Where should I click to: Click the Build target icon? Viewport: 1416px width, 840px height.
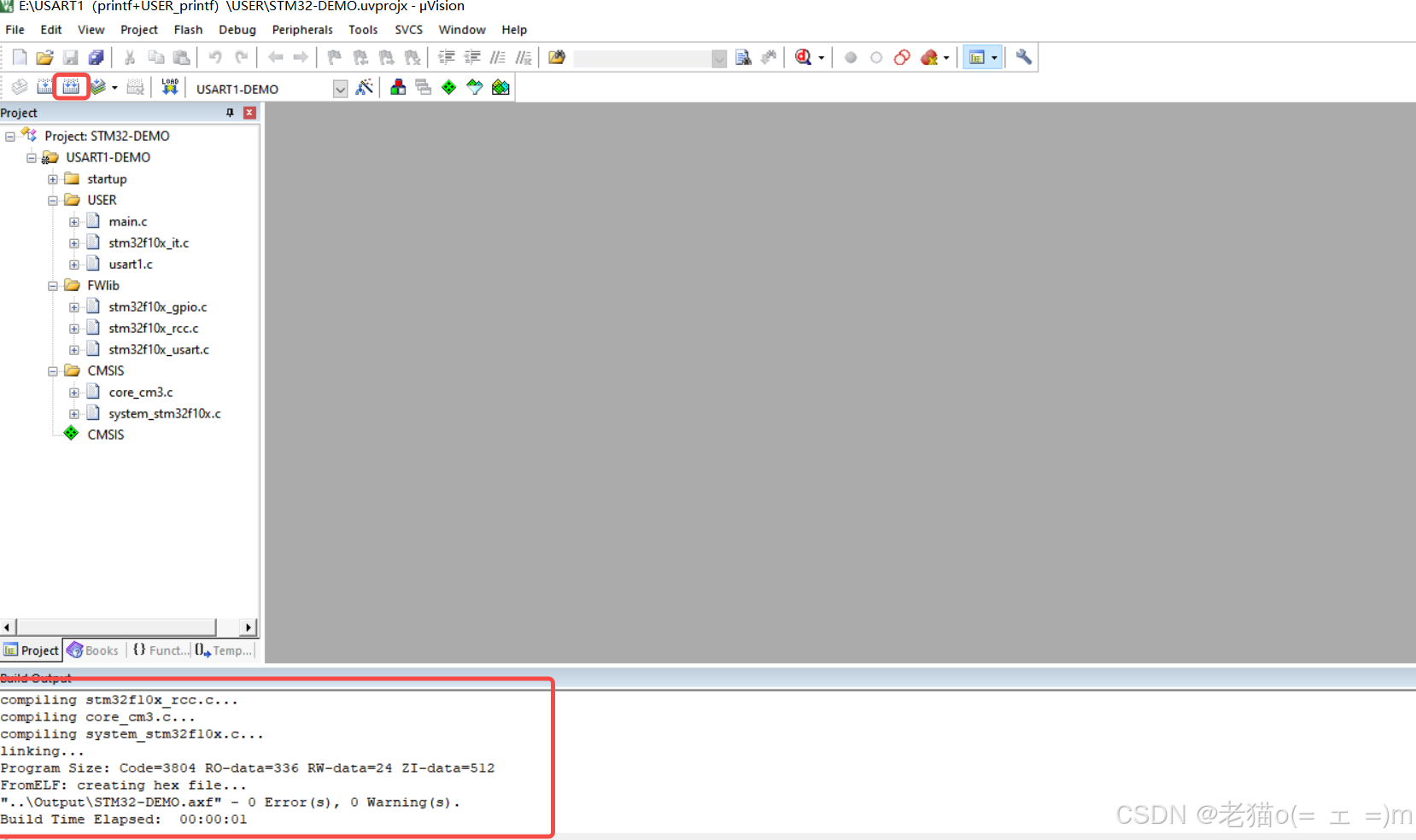coord(45,87)
